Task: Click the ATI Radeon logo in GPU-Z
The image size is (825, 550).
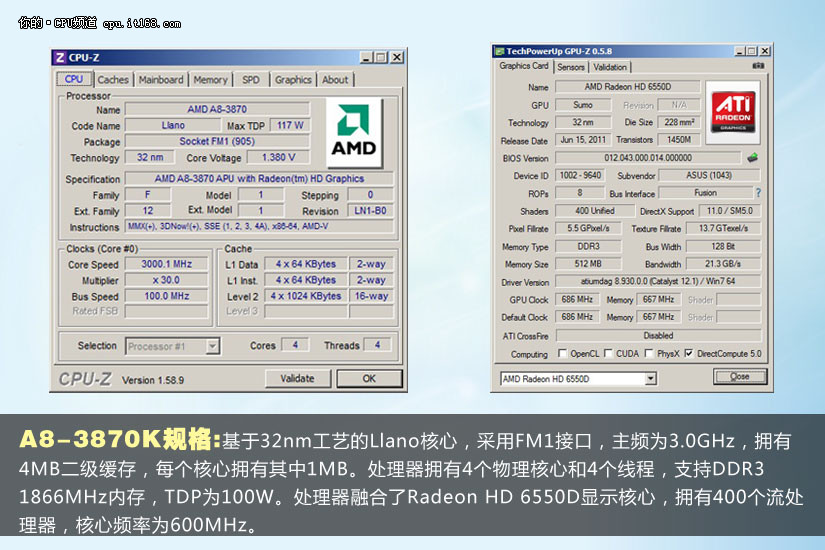Action: point(733,112)
